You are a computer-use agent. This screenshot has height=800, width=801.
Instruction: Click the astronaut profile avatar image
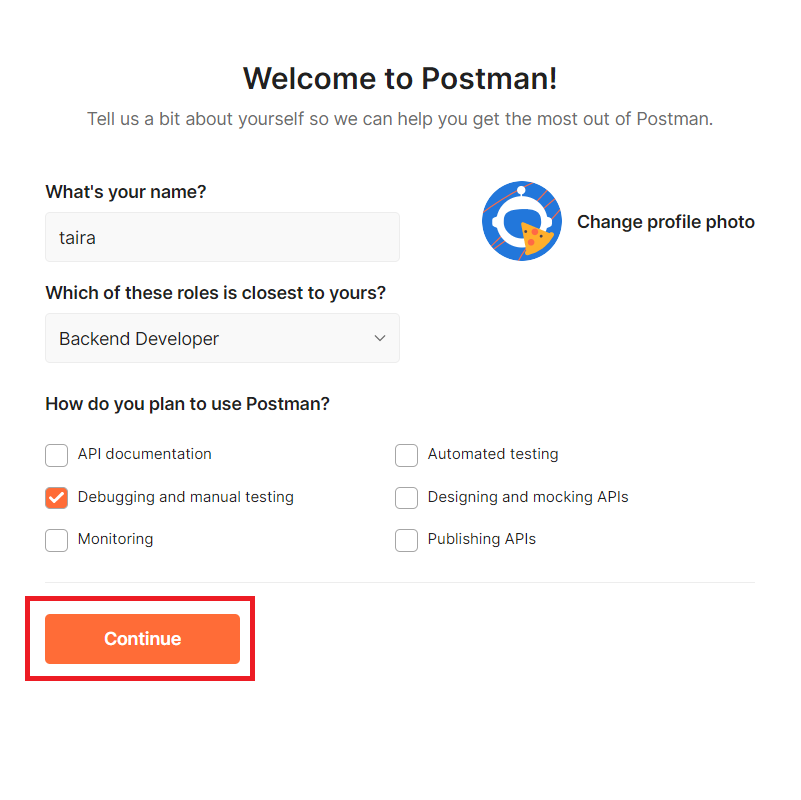pyautogui.click(x=522, y=221)
